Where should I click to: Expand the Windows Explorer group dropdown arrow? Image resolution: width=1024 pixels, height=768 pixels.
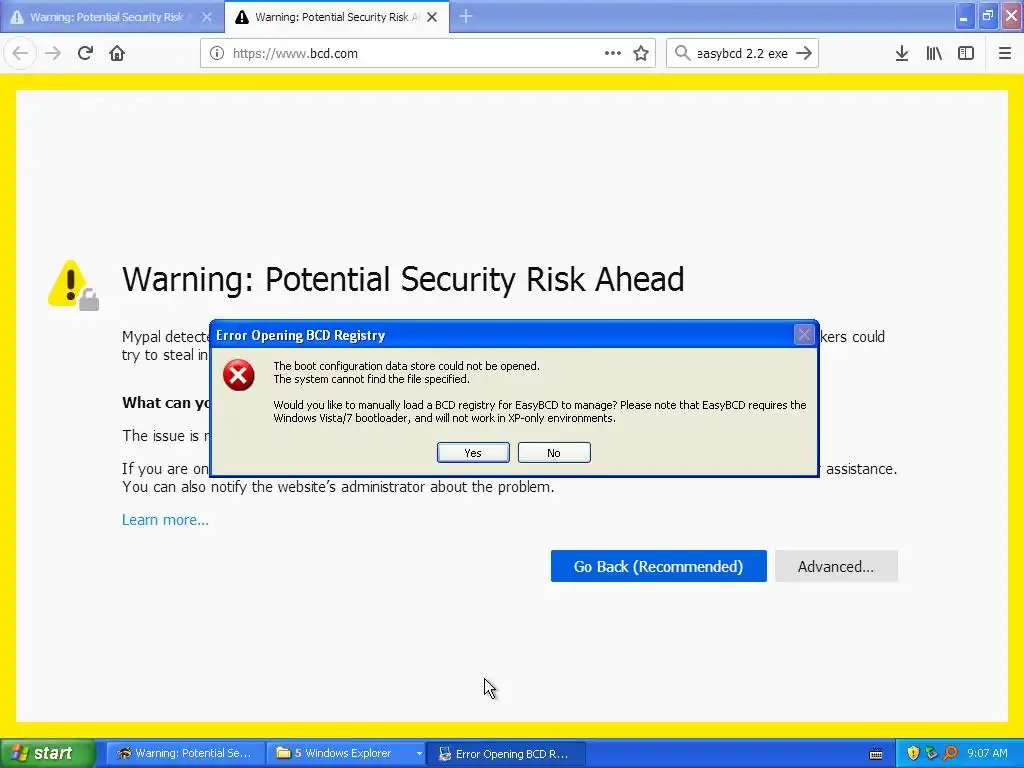[419, 754]
